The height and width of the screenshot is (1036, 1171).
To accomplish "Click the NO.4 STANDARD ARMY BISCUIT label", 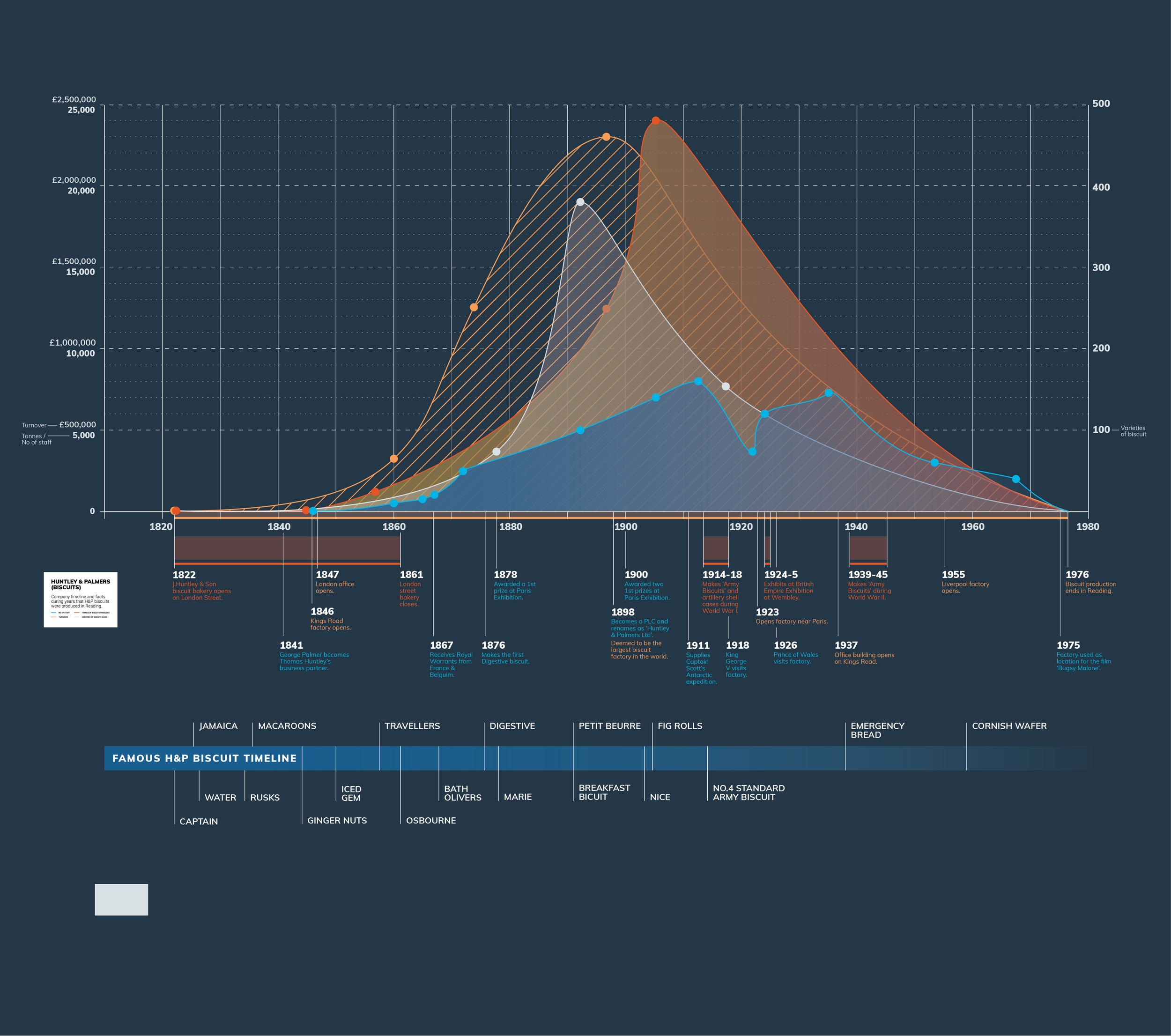I will click(x=748, y=792).
